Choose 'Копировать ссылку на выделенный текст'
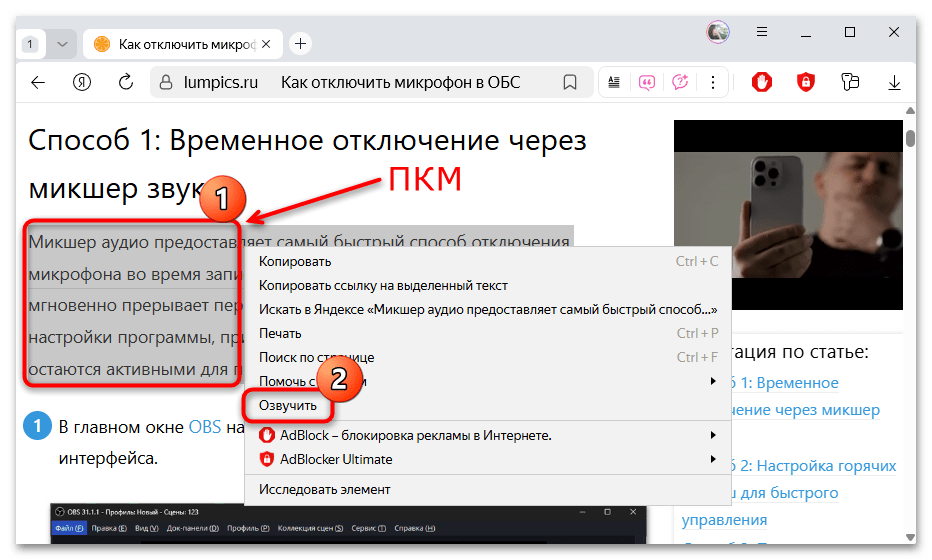The image size is (932, 560). pyautogui.click(x=487, y=285)
